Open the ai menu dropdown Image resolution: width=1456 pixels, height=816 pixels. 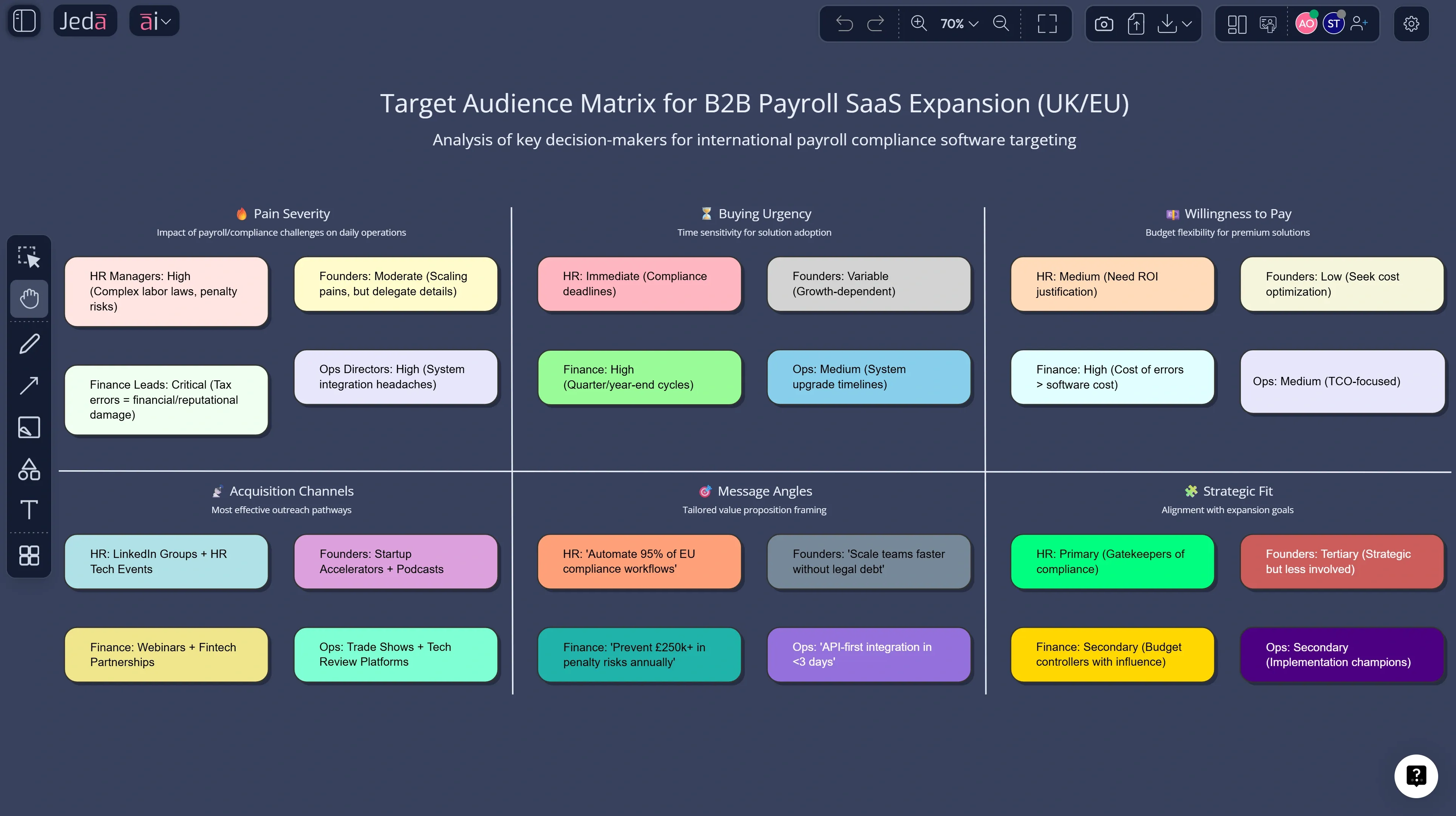[153, 20]
